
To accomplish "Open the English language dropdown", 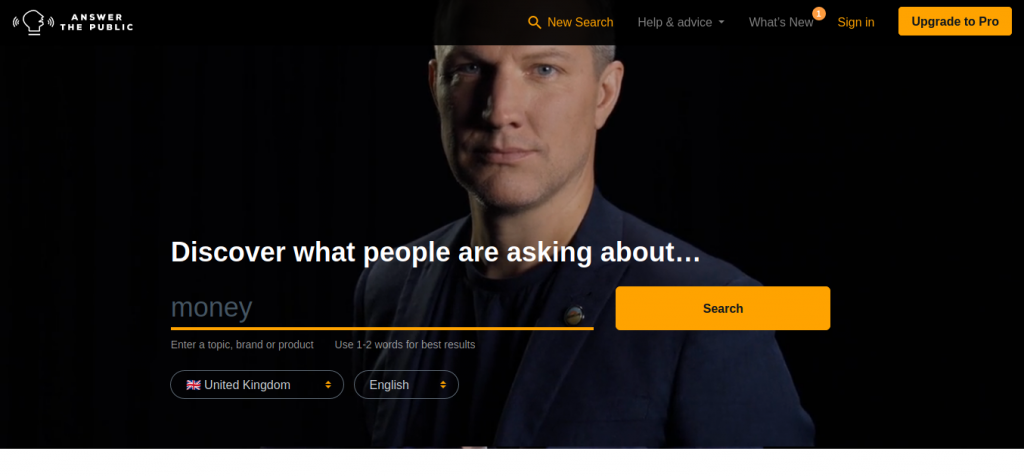I will pos(406,385).
